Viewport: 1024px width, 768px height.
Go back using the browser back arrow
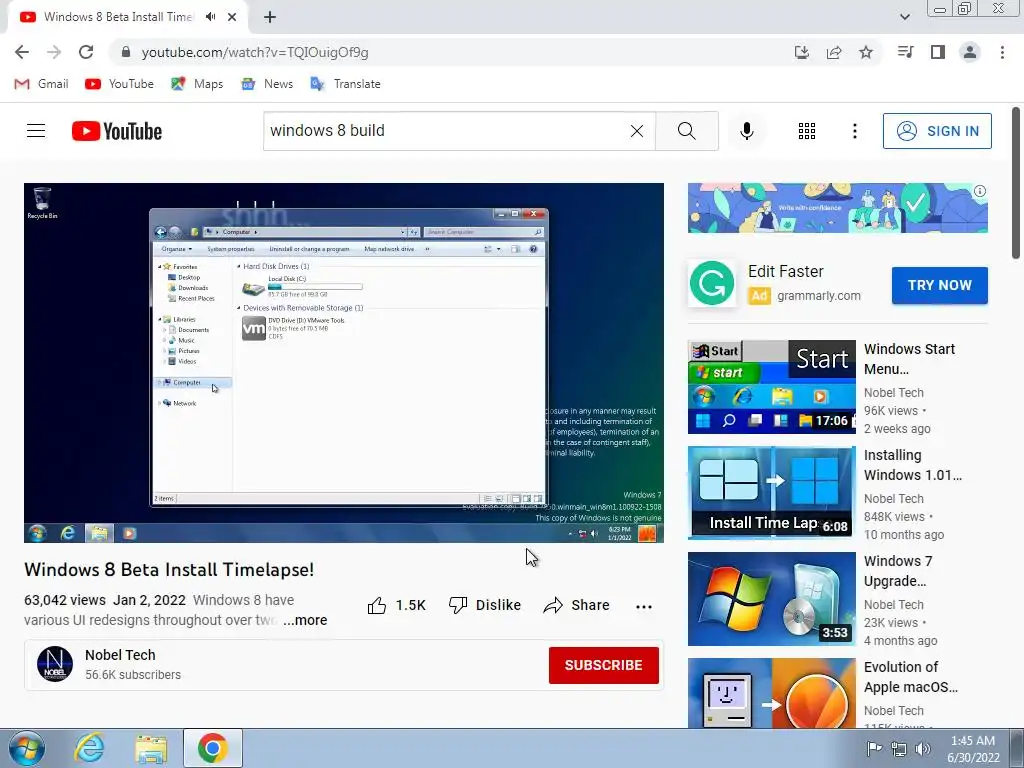coord(22,52)
